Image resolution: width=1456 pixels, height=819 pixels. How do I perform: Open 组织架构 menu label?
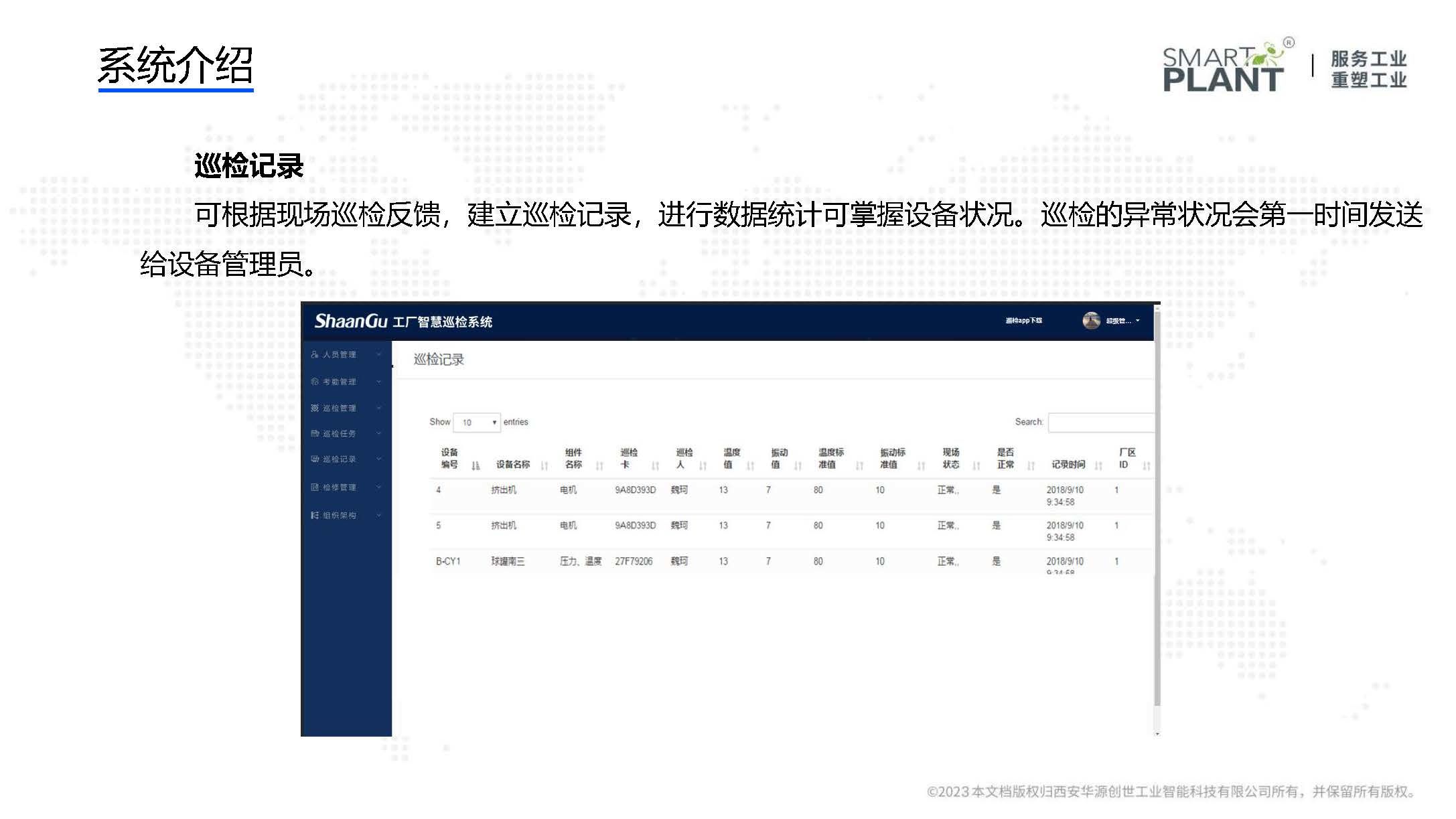(x=340, y=515)
